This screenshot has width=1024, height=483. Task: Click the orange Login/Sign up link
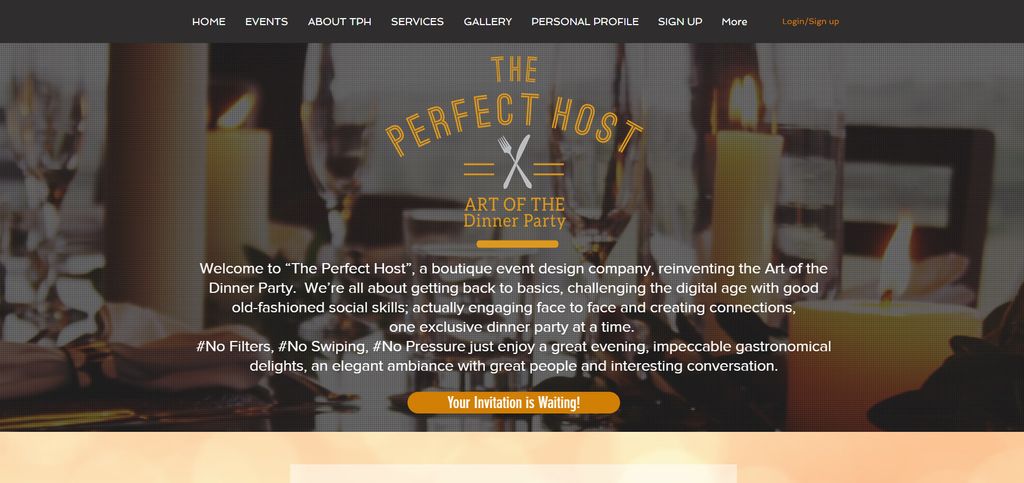pyautogui.click(x=810, y=22)
